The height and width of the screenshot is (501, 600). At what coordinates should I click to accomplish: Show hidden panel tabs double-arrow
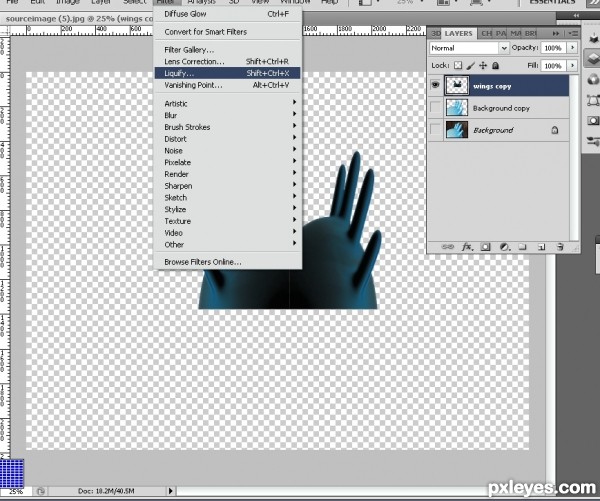coord(556,34)
